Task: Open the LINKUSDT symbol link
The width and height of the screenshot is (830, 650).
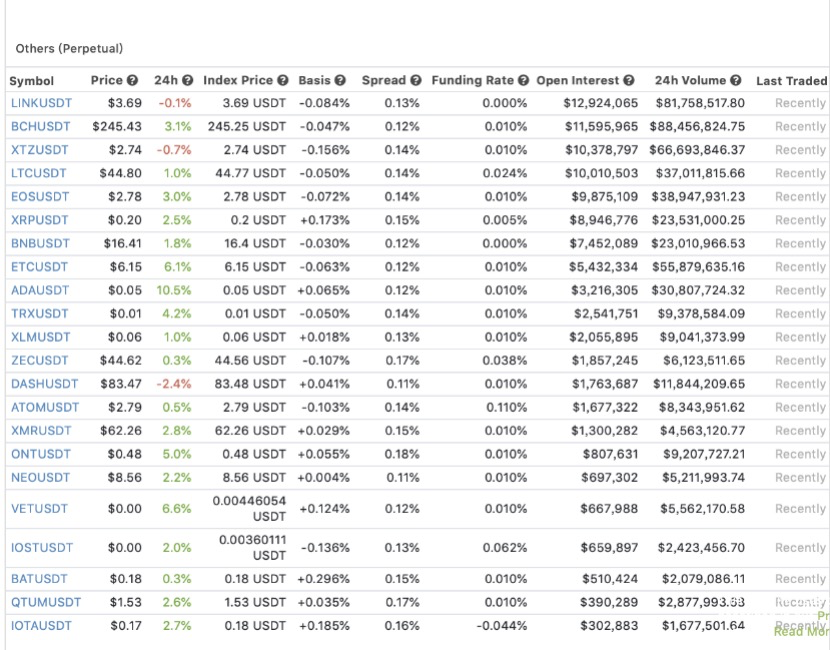Action: tap(40, 103)
